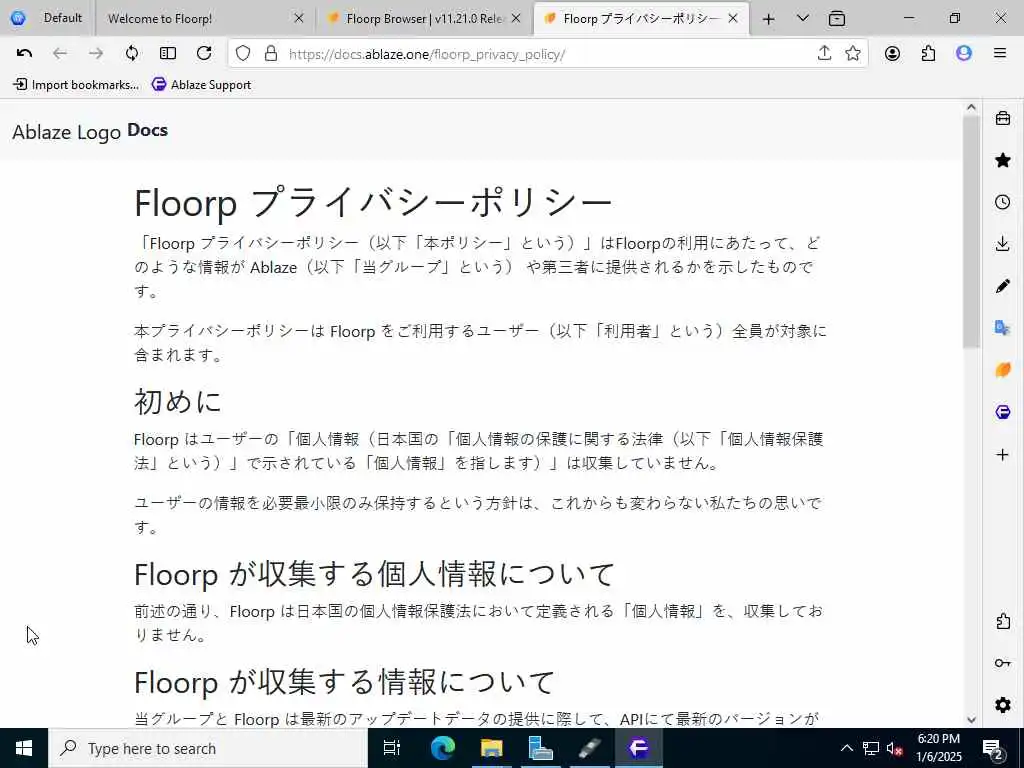Click the Ablaze Logo Docs header link
The image size is (1024, 768).
tap(90, 131)
